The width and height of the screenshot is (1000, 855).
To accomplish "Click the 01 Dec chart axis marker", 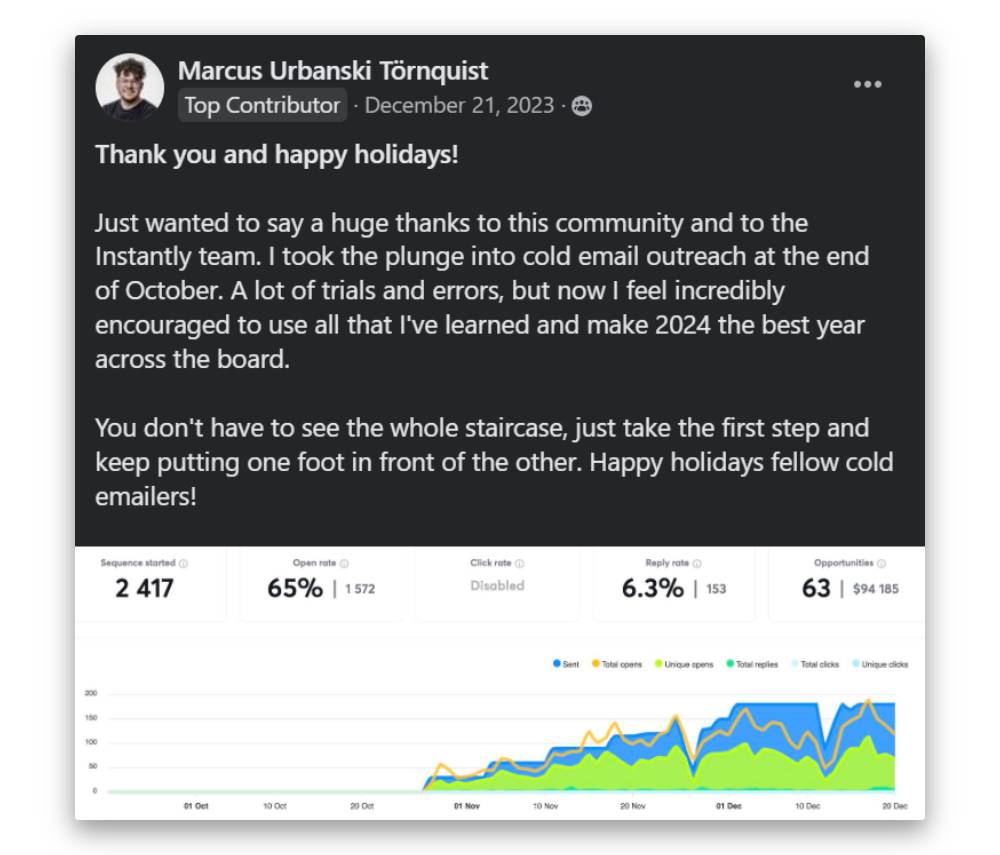I will coord(728,806).
